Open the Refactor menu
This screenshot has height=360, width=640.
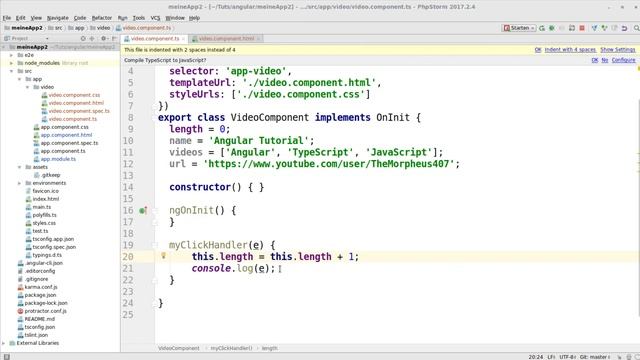[x=102, y=18]
